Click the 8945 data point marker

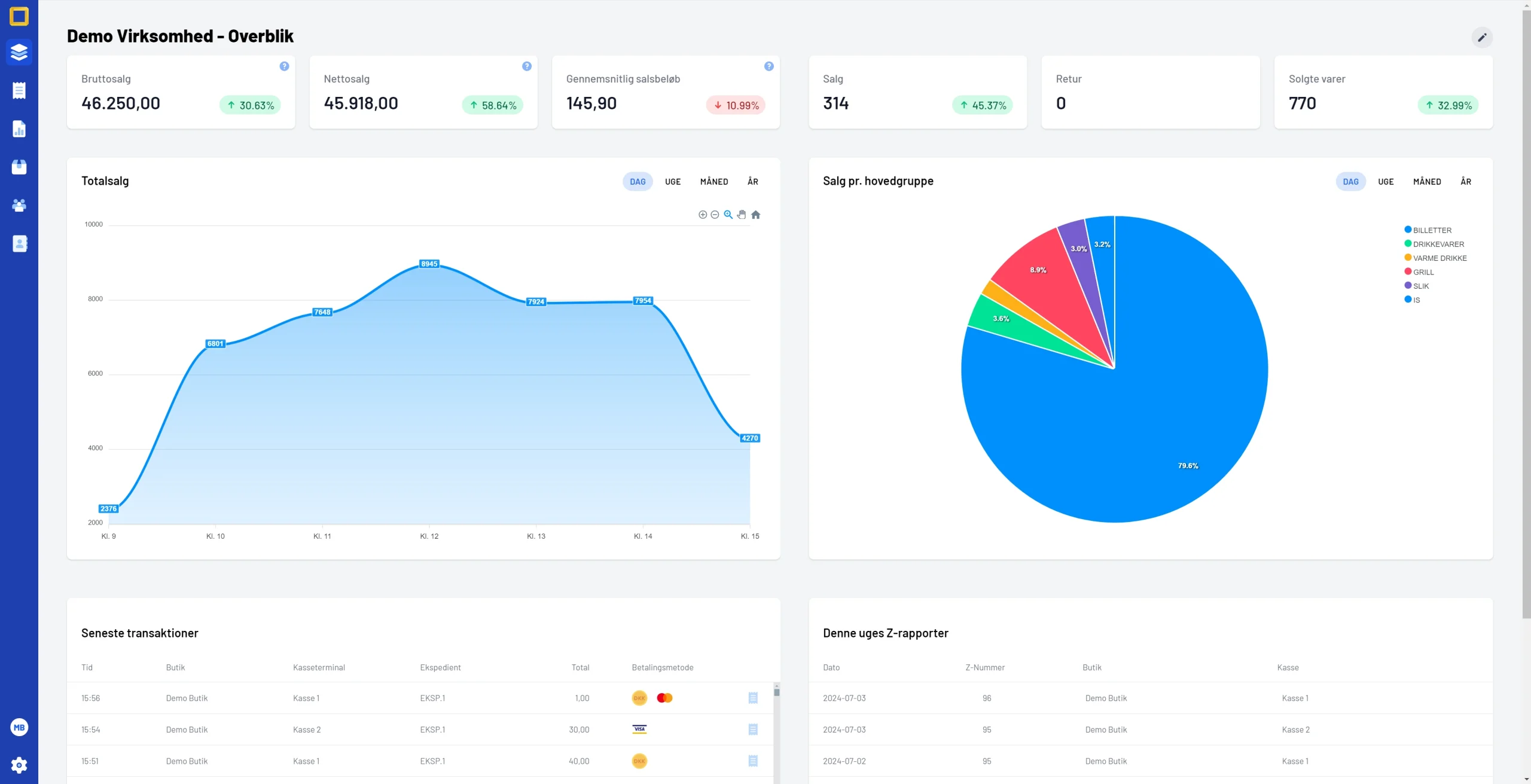[x=429, y=264]
